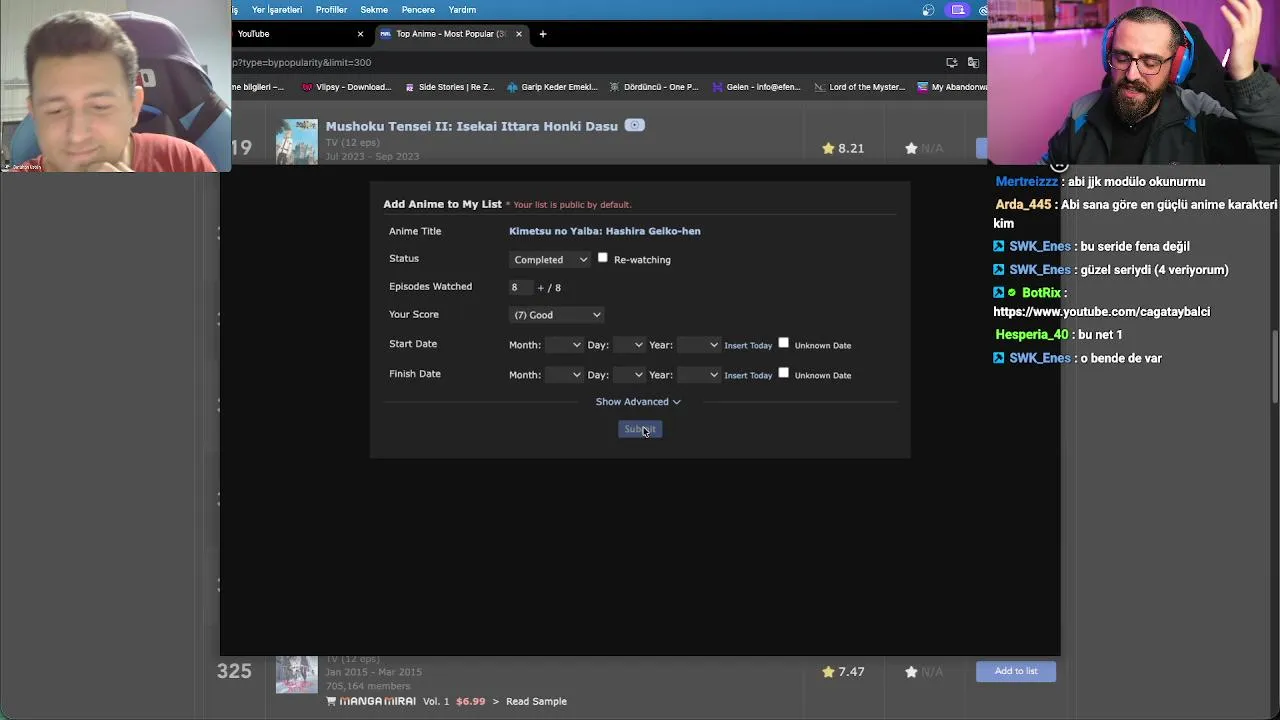1280x720 pixels.
Task: Click the rank 325 anime thumbnail
Action: point(297,674)
